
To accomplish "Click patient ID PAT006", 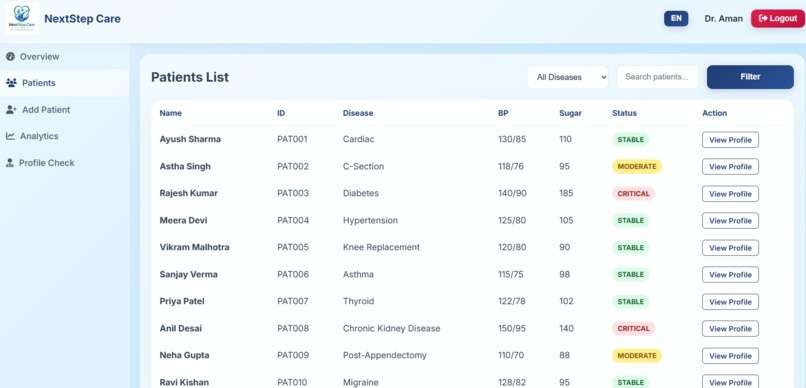I will click(293, 274).
